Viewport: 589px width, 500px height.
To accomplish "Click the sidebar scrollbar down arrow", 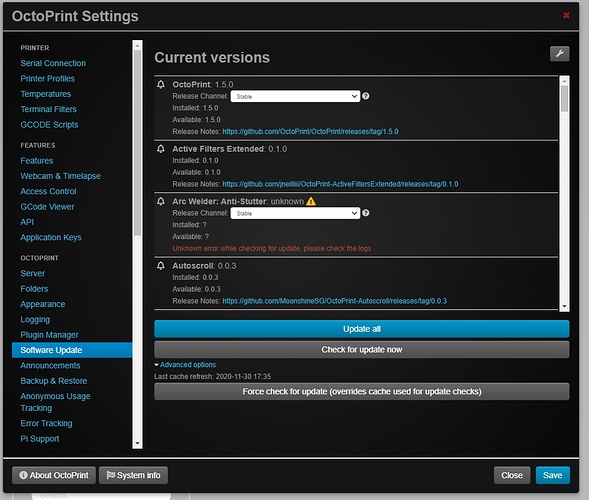I will coord(137,444).
